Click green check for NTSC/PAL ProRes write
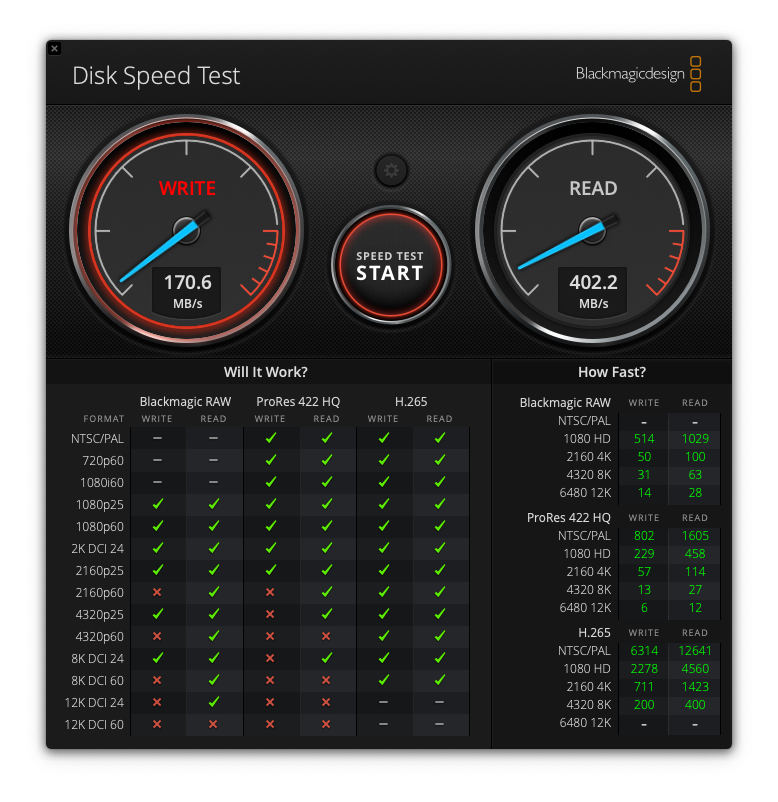 point(271,437)
